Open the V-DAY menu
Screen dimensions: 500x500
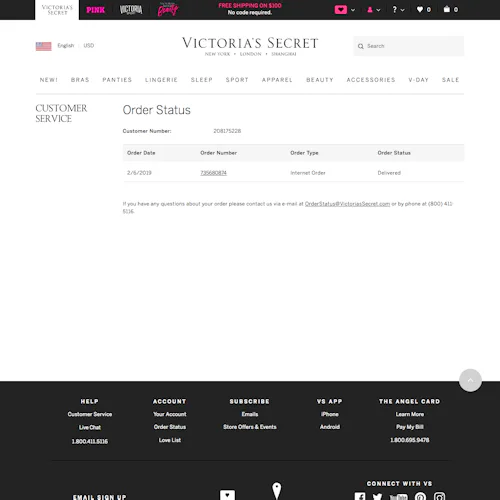point(419,80)
